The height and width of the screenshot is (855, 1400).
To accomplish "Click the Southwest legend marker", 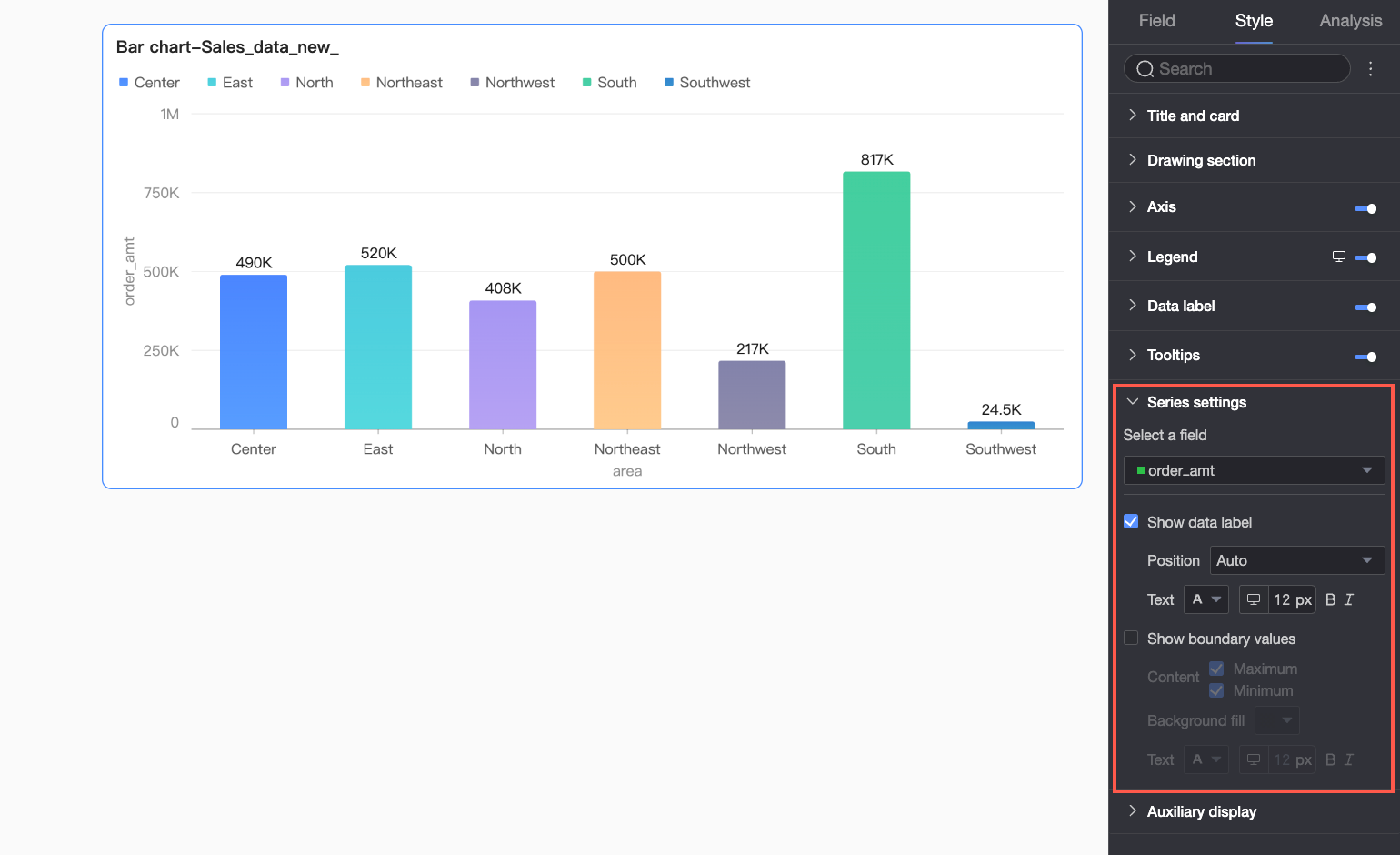I will coord(669,83).
